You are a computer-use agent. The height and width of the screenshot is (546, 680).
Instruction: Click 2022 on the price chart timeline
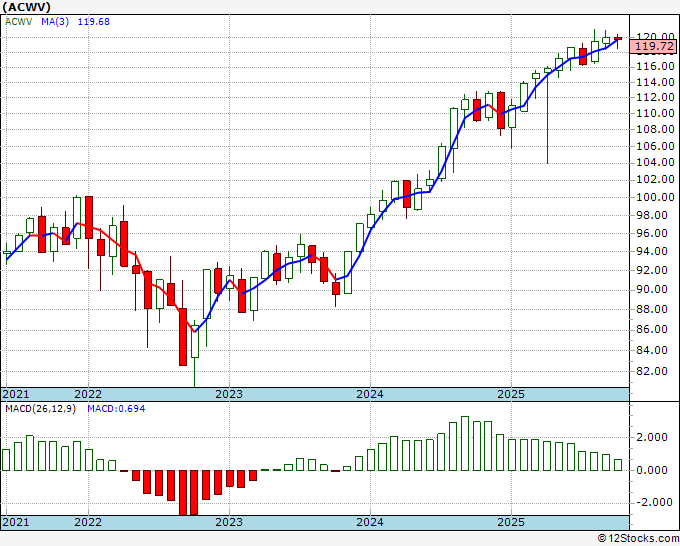(x=88, y=394)
